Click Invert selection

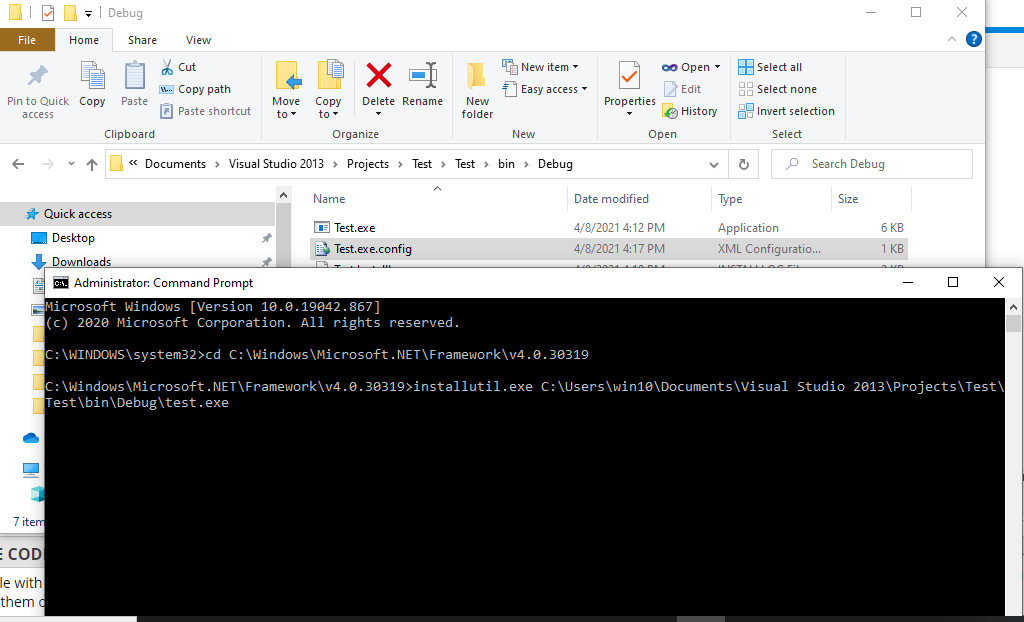point(787,110)
